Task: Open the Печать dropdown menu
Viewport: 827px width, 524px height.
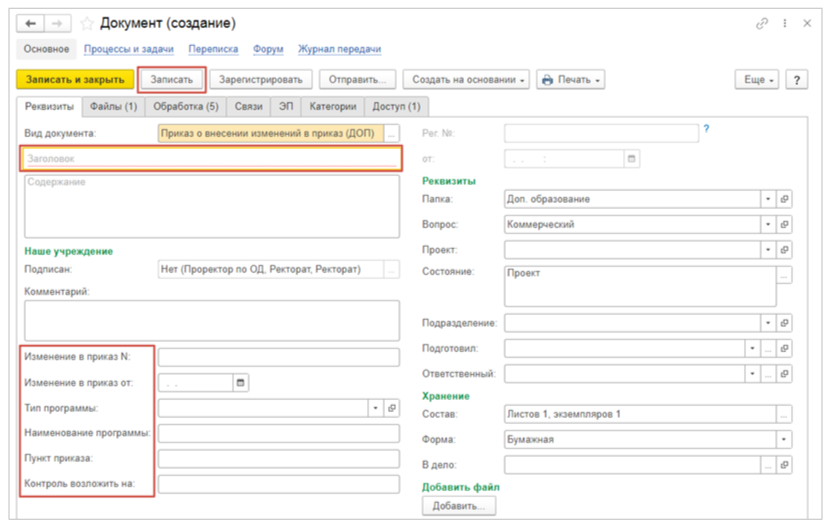Action: point(571,80)
